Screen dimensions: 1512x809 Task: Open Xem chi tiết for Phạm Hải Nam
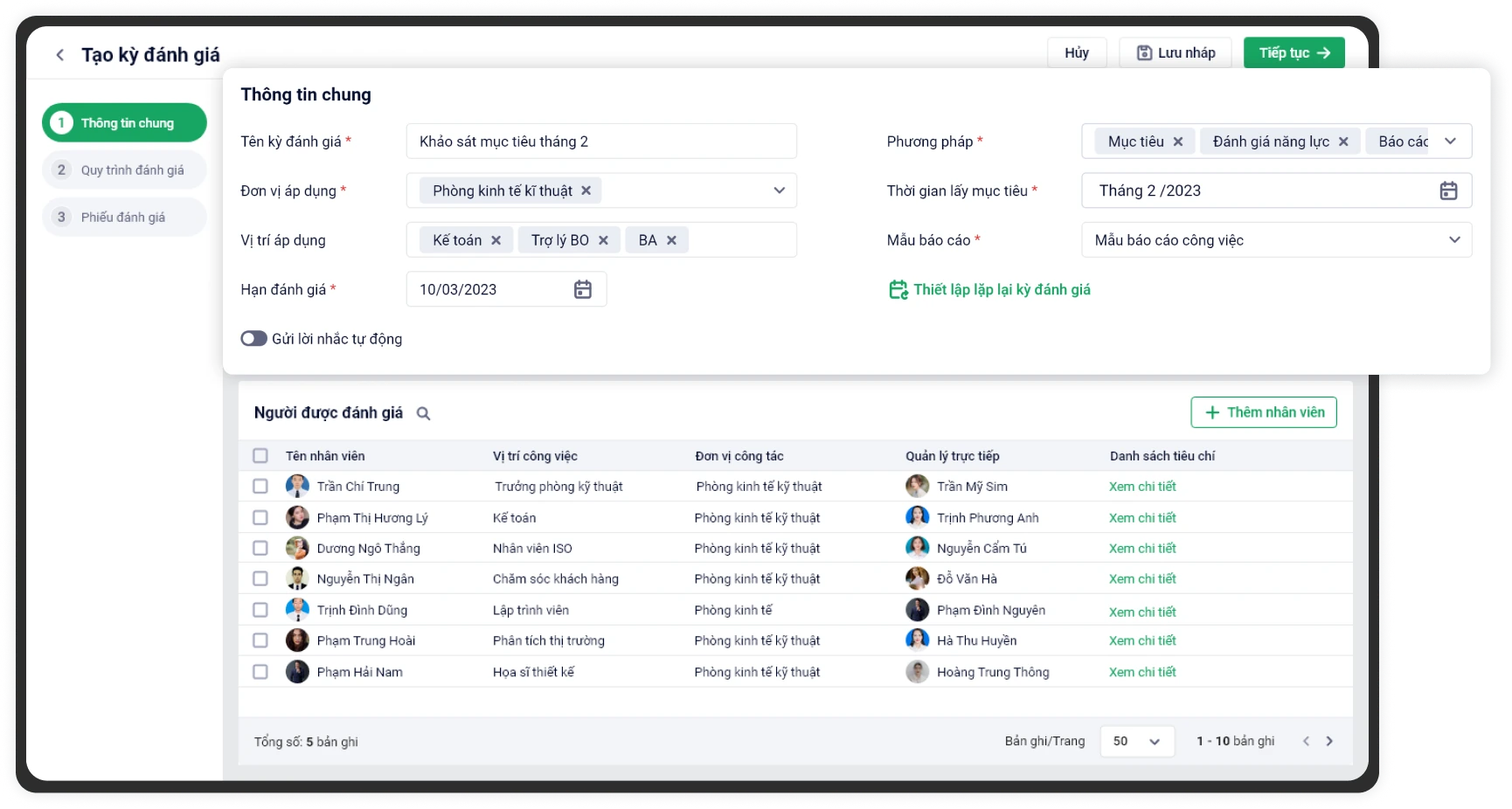coord(1142,672)
